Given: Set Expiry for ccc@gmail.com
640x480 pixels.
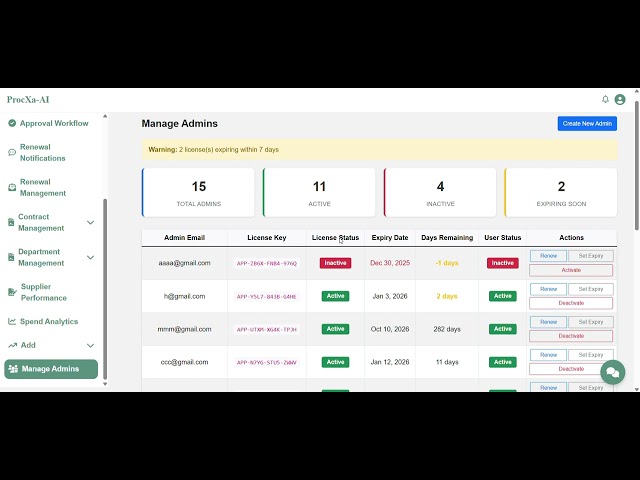Looking at the screenshot, I should pyautogui.click(x=591, y=355).
